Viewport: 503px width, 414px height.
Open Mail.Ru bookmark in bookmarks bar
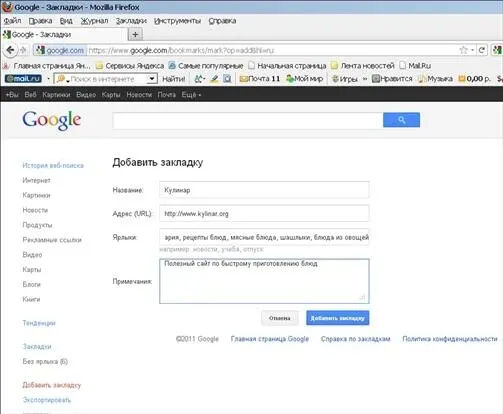pyautogui.click(x=415, y=66)
